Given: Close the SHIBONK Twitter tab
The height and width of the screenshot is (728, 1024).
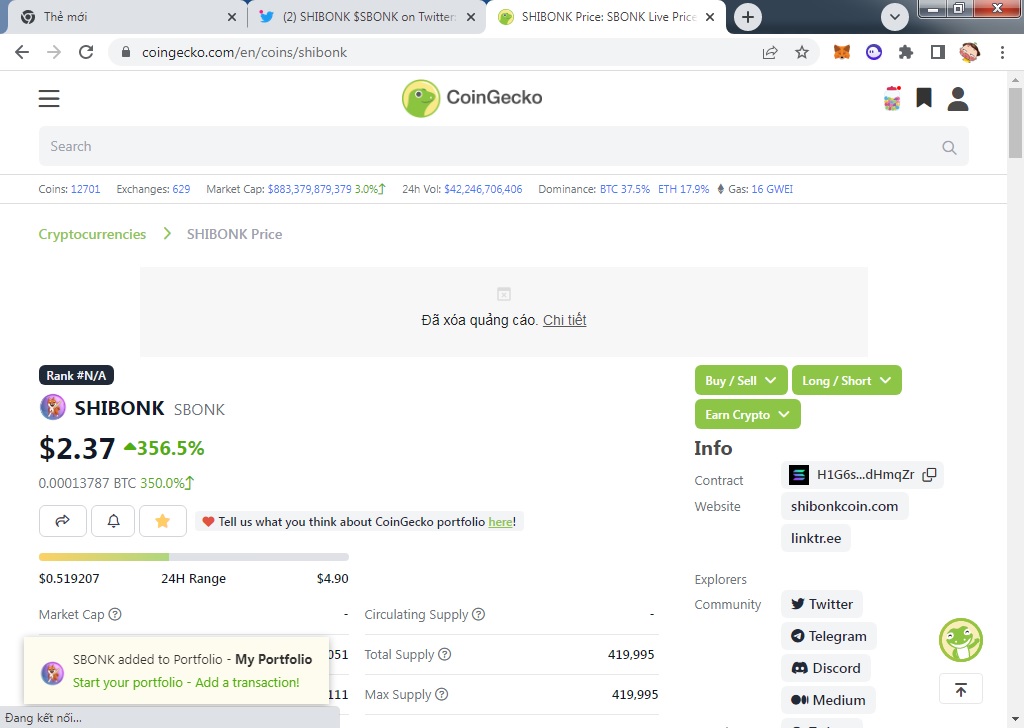Looking at the screenshot, I should coord(470,17).
